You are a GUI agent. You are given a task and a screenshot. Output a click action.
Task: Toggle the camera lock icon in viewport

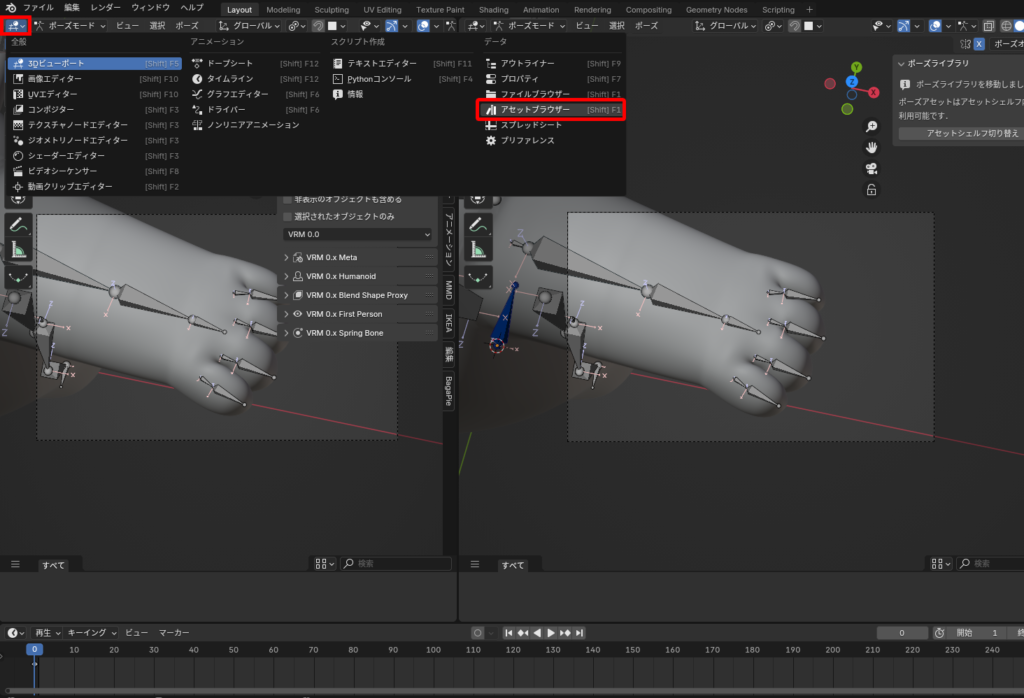(x=871, y=189)
